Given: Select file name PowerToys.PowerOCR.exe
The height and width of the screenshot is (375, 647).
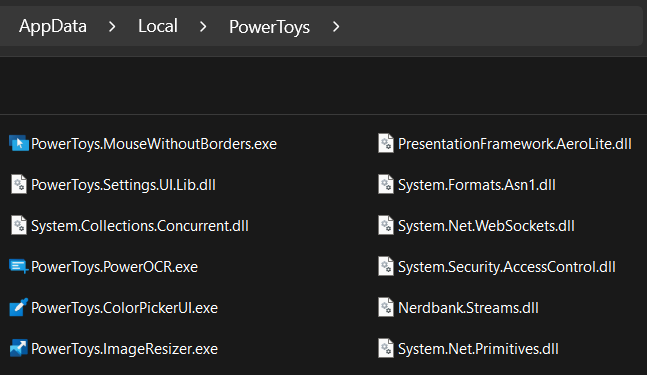Looking at the screenshot, I should pyautogui.click(x=114, y=267).
